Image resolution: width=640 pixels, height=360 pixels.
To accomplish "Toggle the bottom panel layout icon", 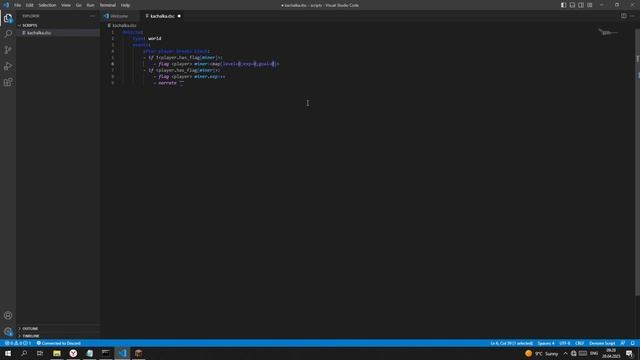I will coord(572,5).
